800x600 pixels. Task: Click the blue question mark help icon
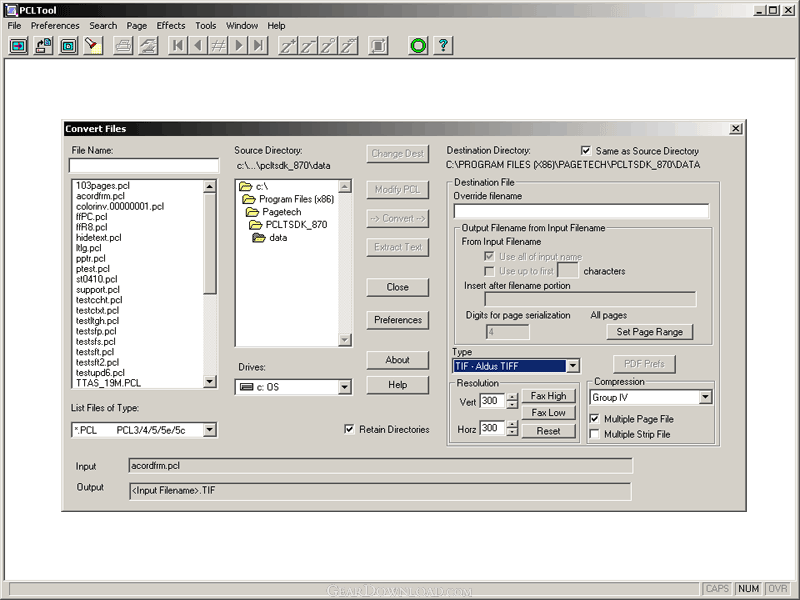[443, 46]
